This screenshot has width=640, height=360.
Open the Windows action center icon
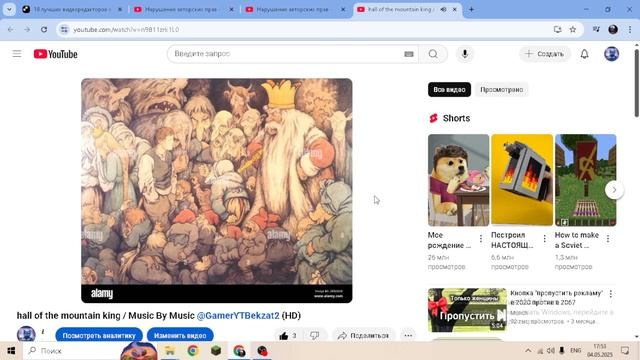[625, 351]
